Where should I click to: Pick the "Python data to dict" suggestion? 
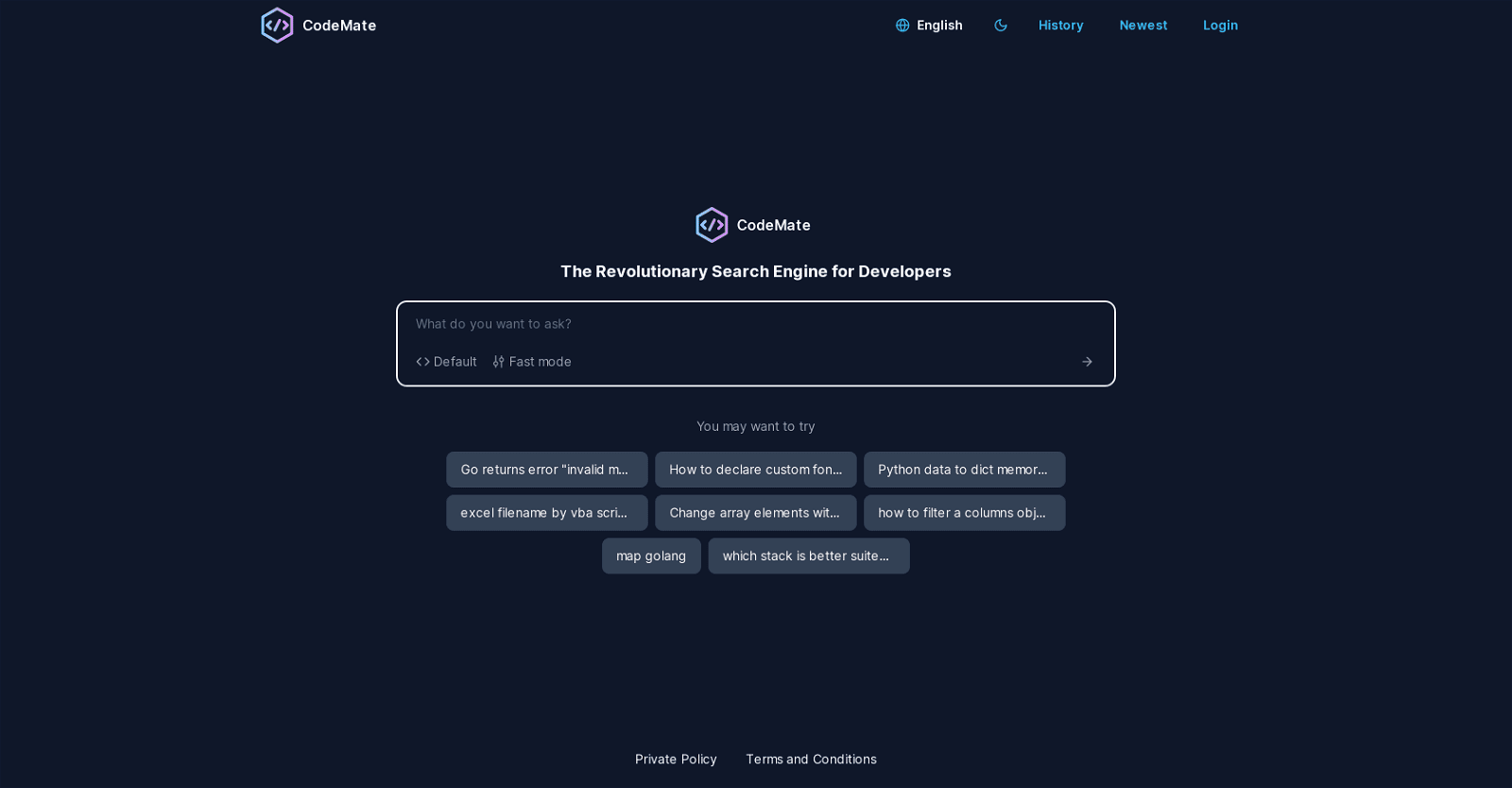coord(964,470)
